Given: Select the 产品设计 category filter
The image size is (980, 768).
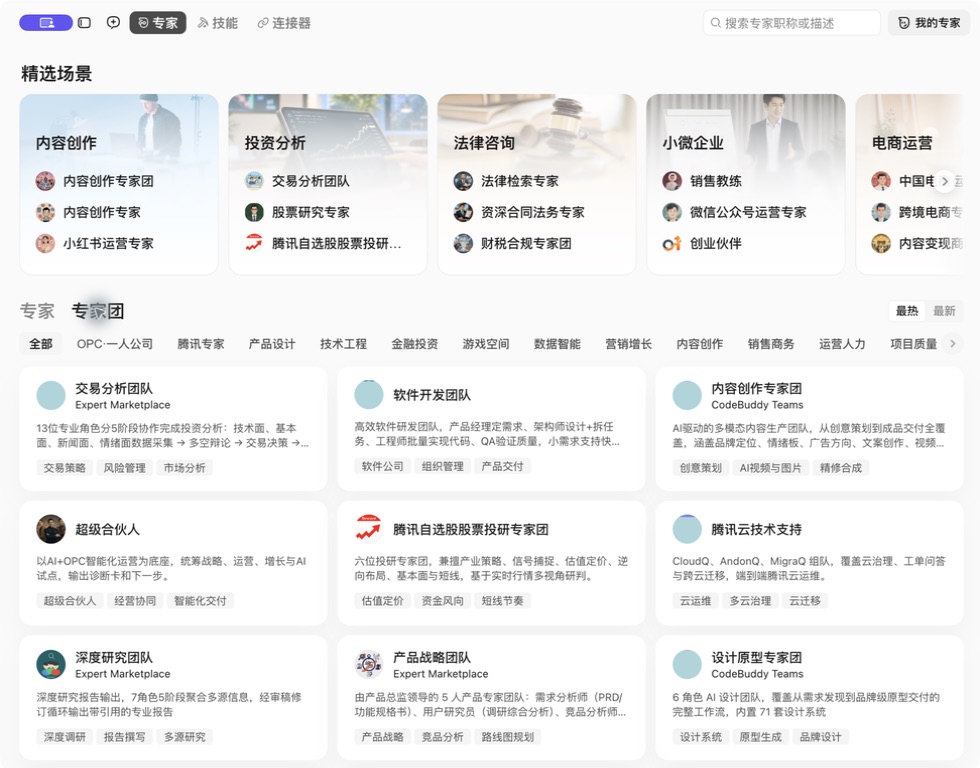Looking at the screenshot, I should (272, 344).
